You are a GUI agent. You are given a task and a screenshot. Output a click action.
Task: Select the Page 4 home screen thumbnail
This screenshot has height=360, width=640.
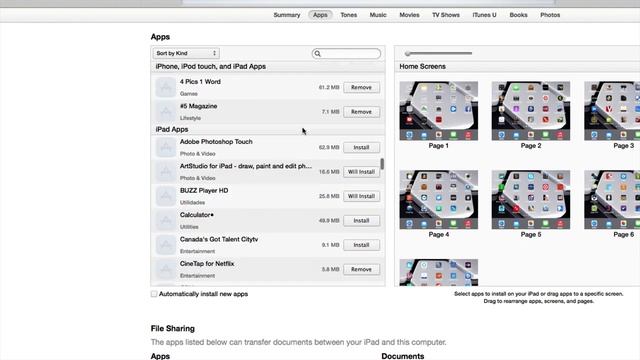(x=439, y=200)
